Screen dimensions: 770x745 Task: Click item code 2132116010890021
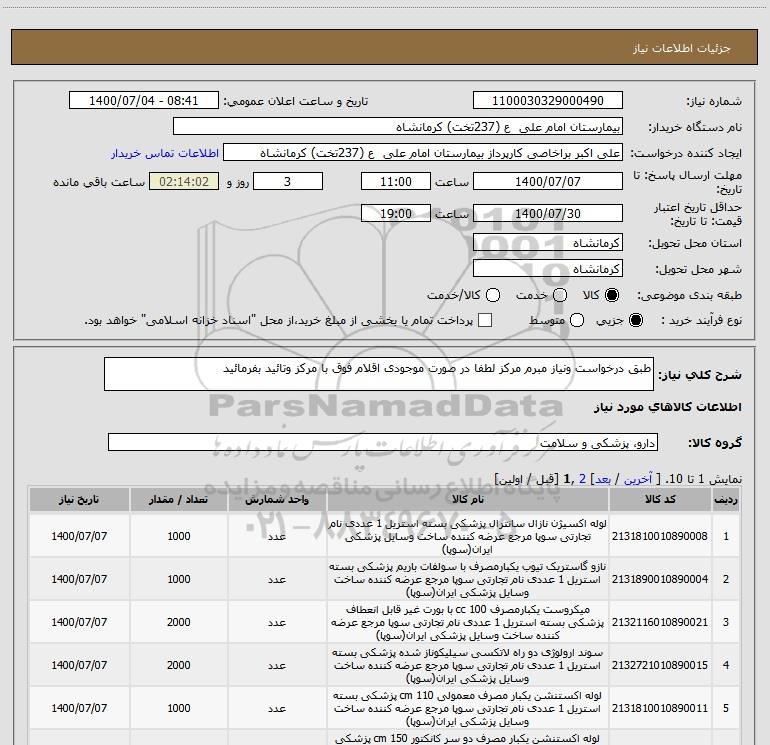tap(660, 622)
